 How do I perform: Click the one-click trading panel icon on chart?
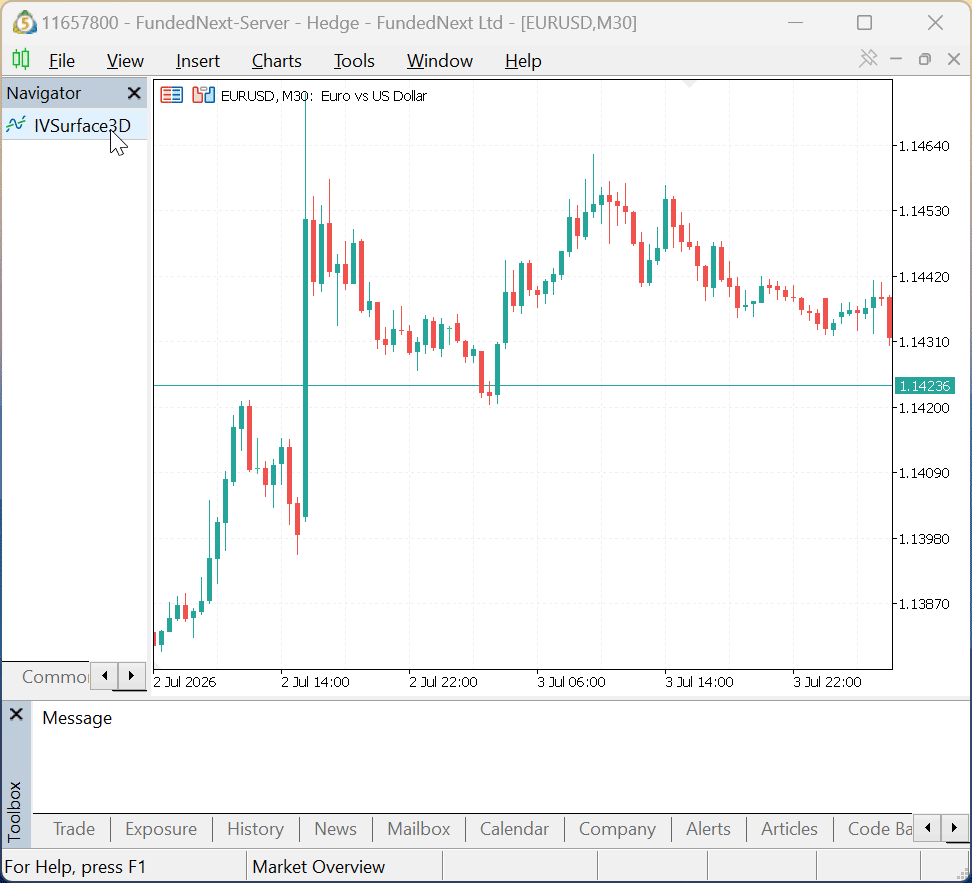[203, 95]
